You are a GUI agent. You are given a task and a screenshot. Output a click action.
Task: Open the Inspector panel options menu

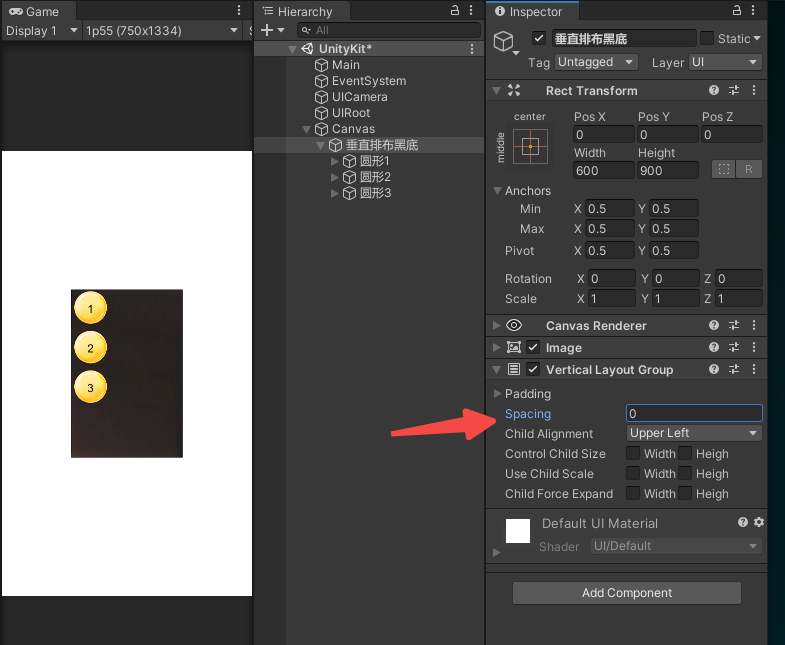click(x=753, y=10)
